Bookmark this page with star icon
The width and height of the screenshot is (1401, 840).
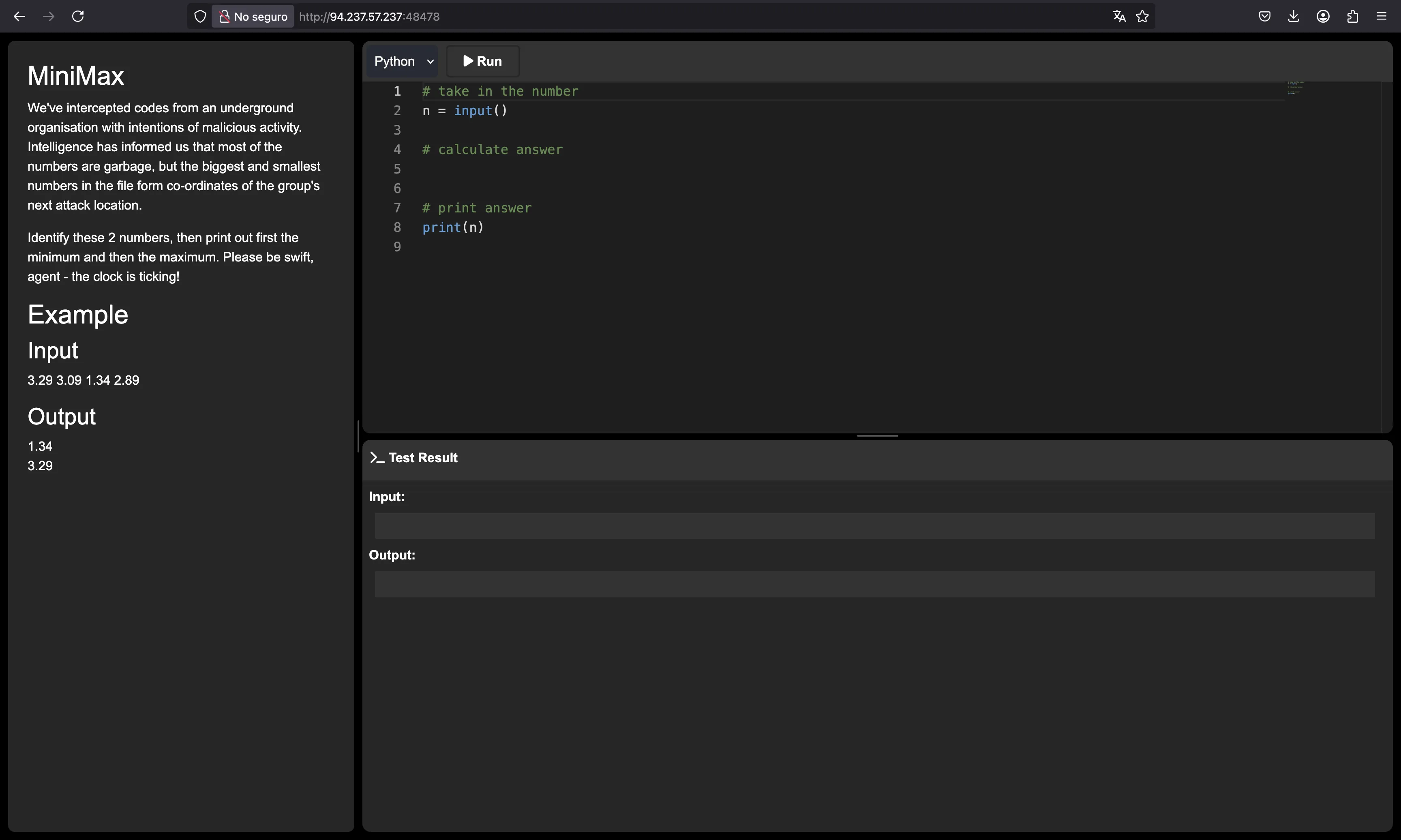pos(1142,16)
